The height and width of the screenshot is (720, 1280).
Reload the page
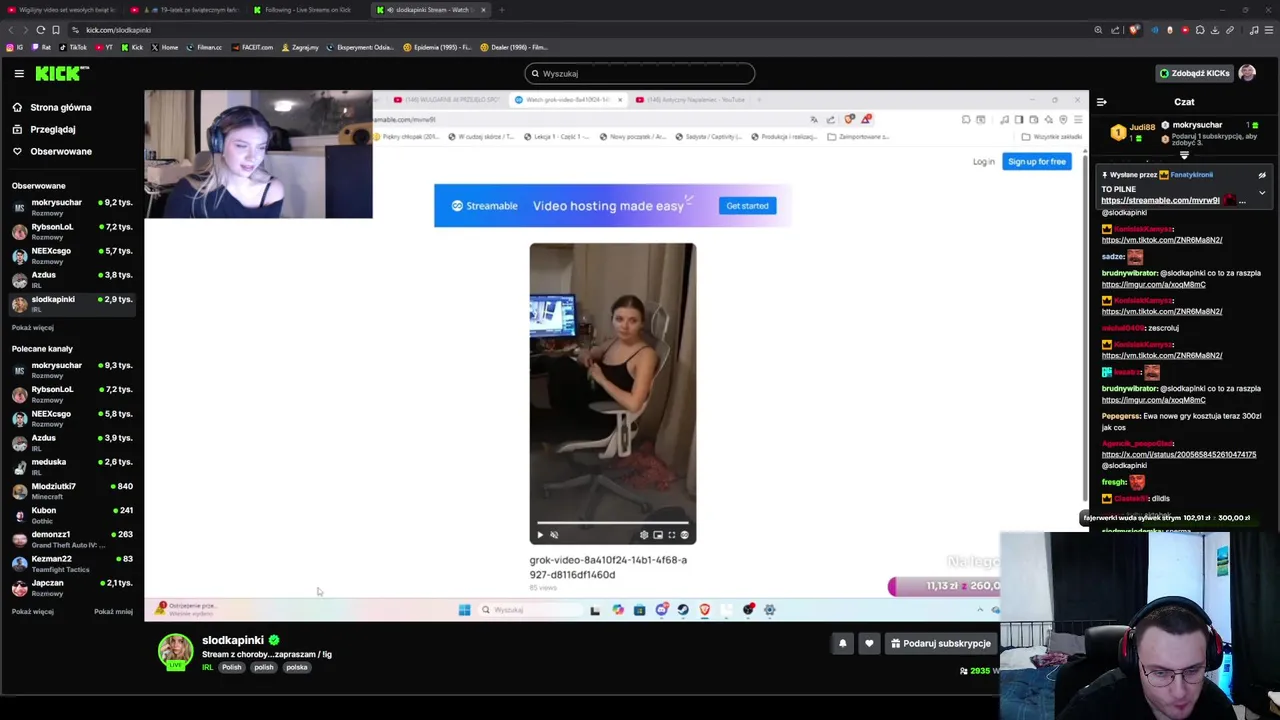(41, 30)
